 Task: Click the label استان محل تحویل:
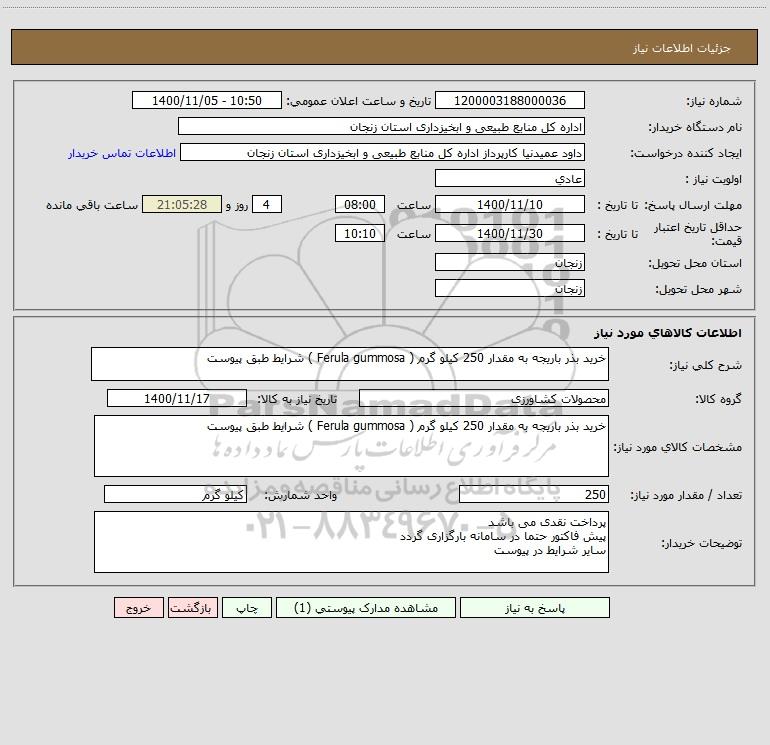(695, 263)
